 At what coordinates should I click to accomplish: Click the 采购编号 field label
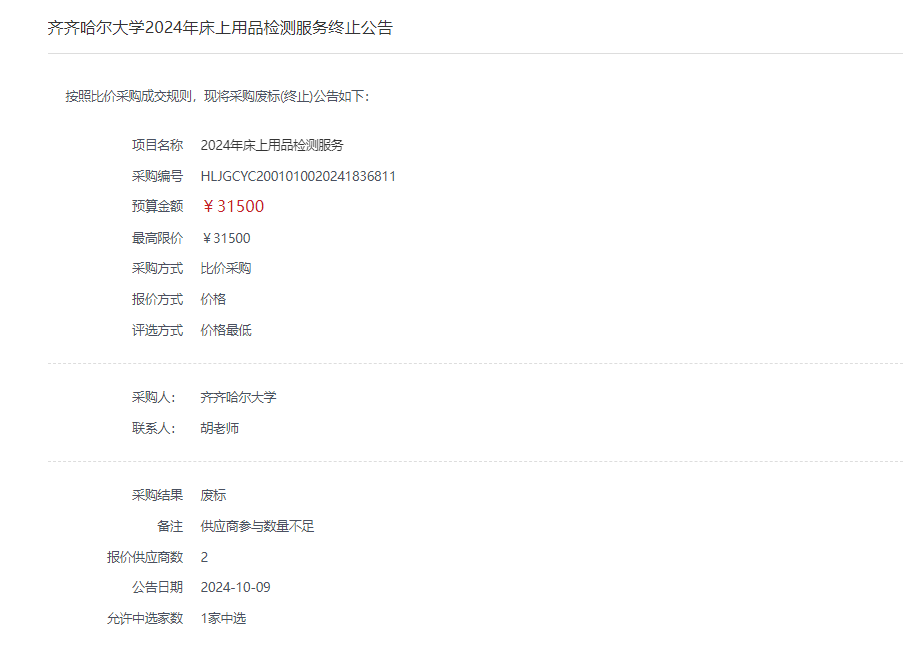coord(157,176)
